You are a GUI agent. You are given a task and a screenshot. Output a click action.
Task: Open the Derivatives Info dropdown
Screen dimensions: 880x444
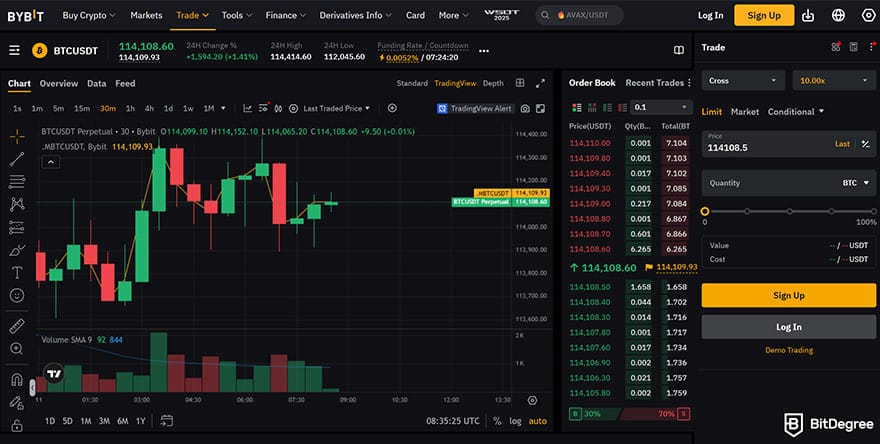pos(355,16)
